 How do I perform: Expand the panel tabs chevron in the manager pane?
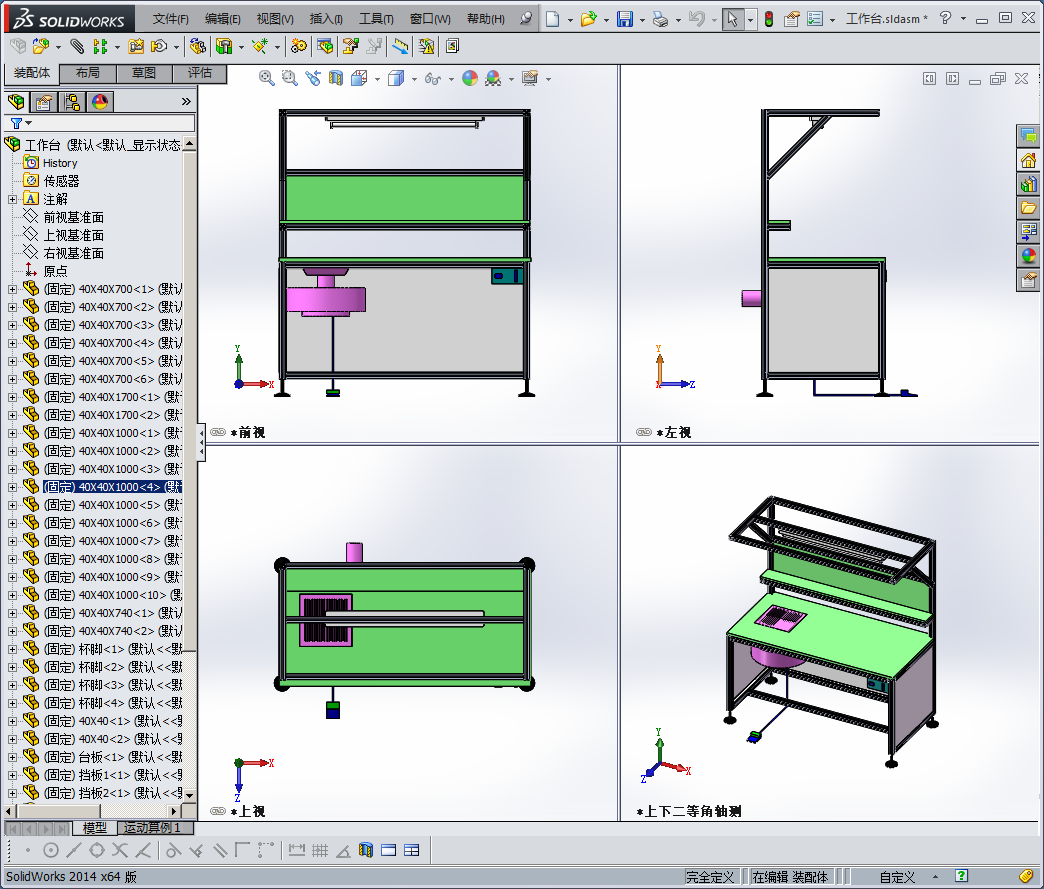pyautogui.click(x=186, y=102)
